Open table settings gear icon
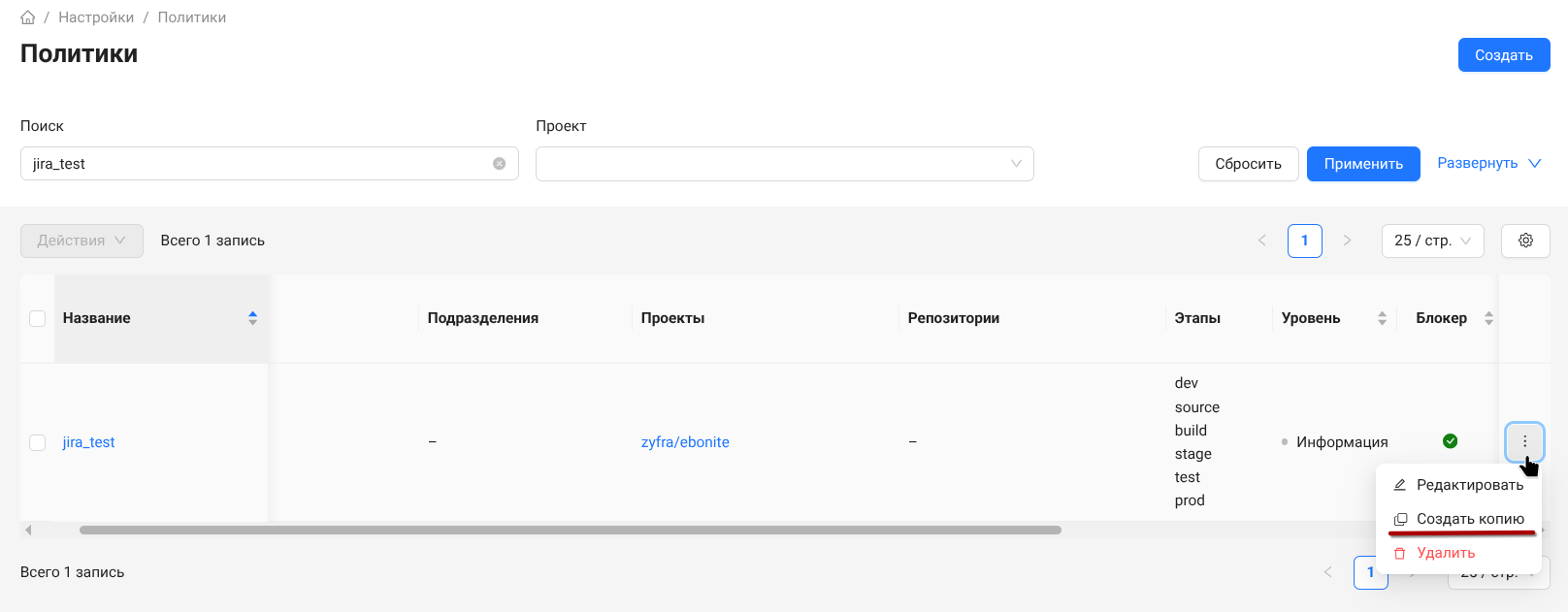Viewport: 1568px width, 612px height. [1525, 241]
